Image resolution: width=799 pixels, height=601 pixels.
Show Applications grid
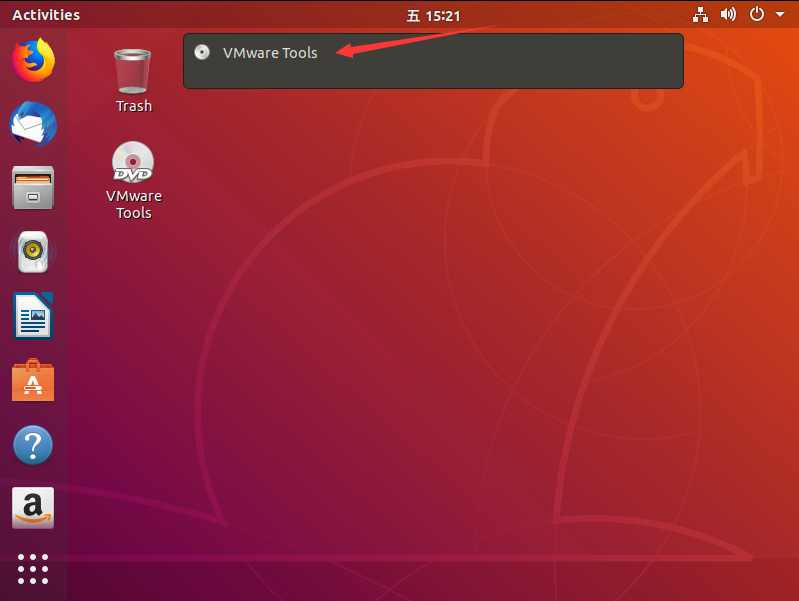[33, 569]
